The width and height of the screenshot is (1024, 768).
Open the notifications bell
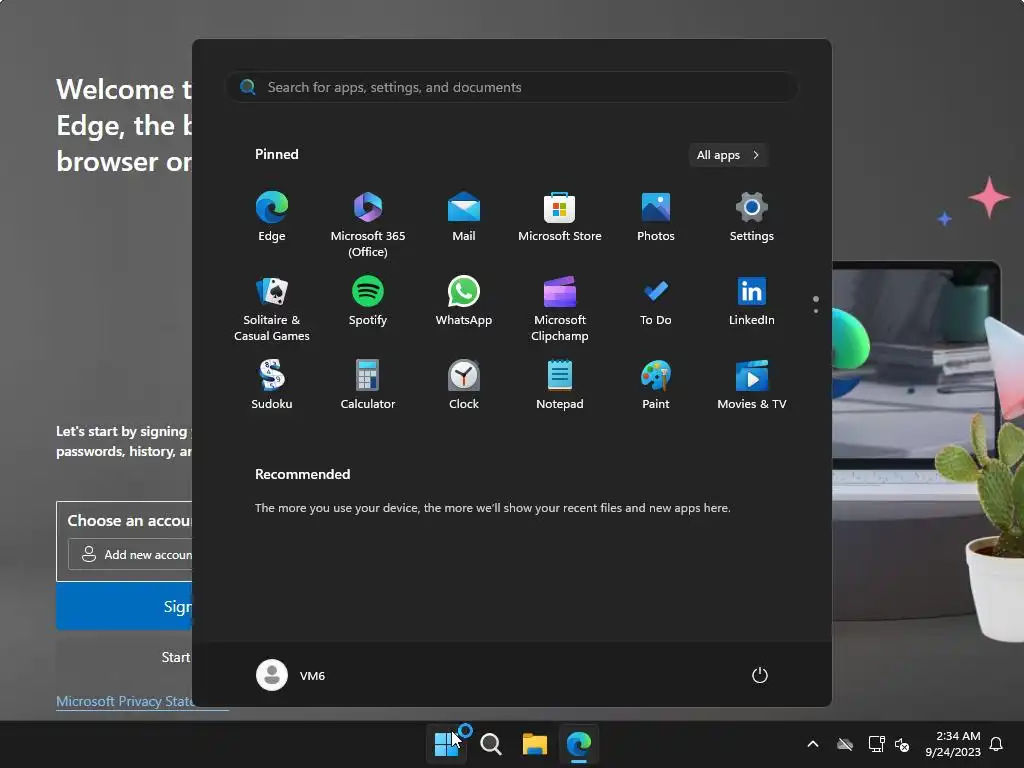coord(996,744)
